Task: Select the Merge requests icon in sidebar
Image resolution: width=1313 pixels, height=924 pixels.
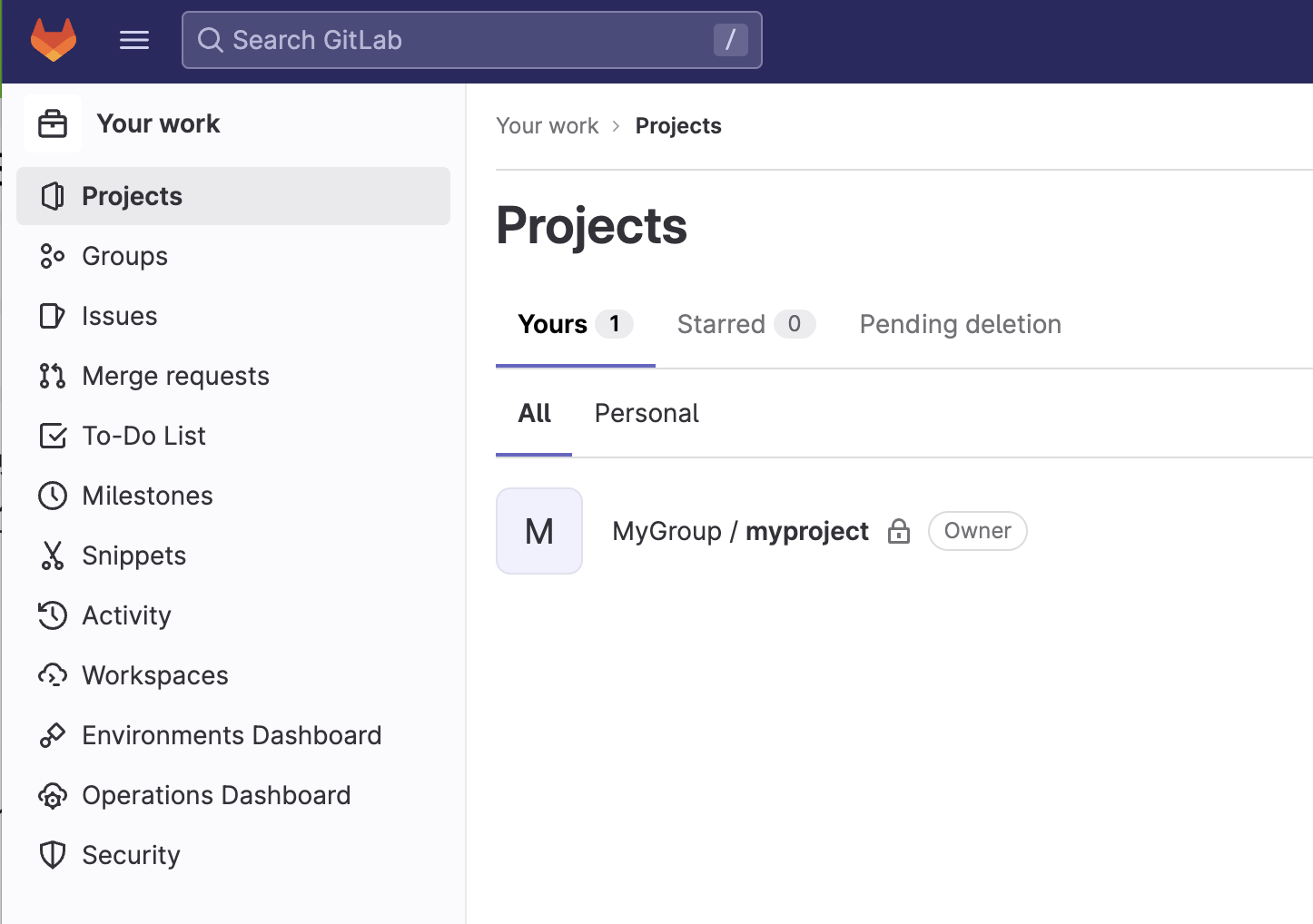Action: click(53, 375)
